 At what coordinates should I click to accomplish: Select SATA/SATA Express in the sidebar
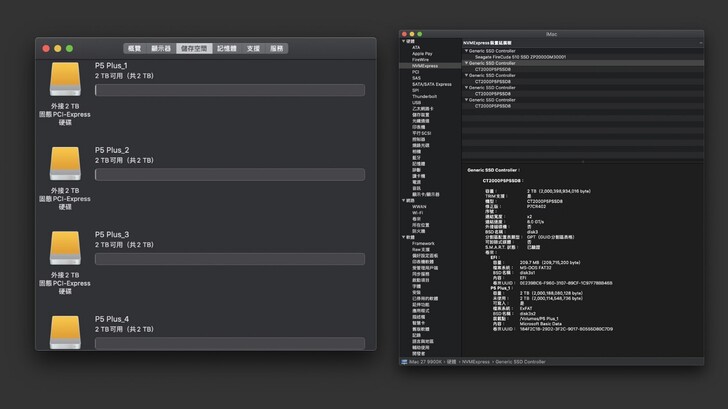click(431, 84)
